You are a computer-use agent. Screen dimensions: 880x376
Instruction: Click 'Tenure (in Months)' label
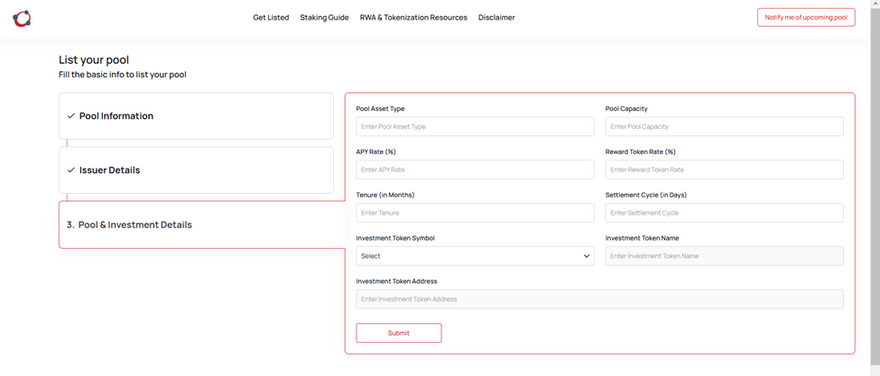point(385,195)
